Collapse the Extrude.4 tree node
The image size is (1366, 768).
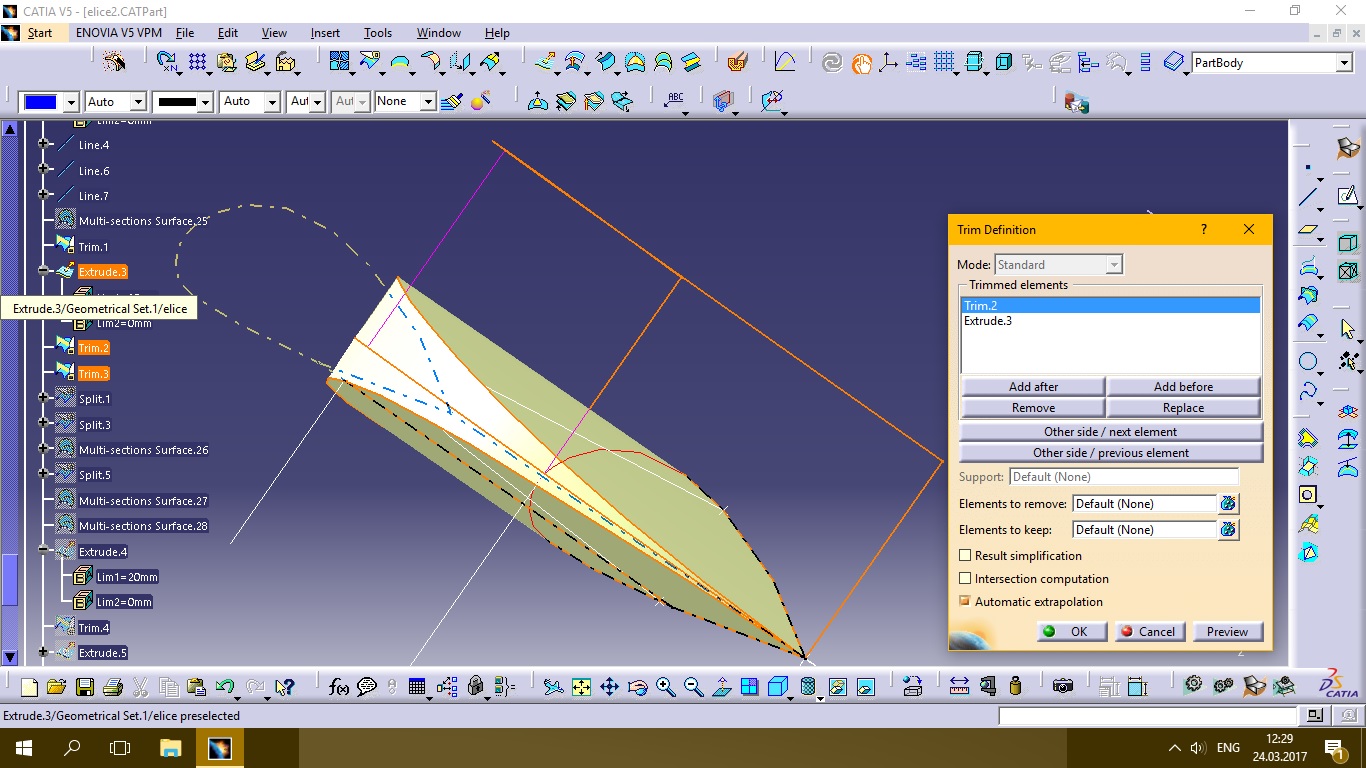click(x=44, y=550)
